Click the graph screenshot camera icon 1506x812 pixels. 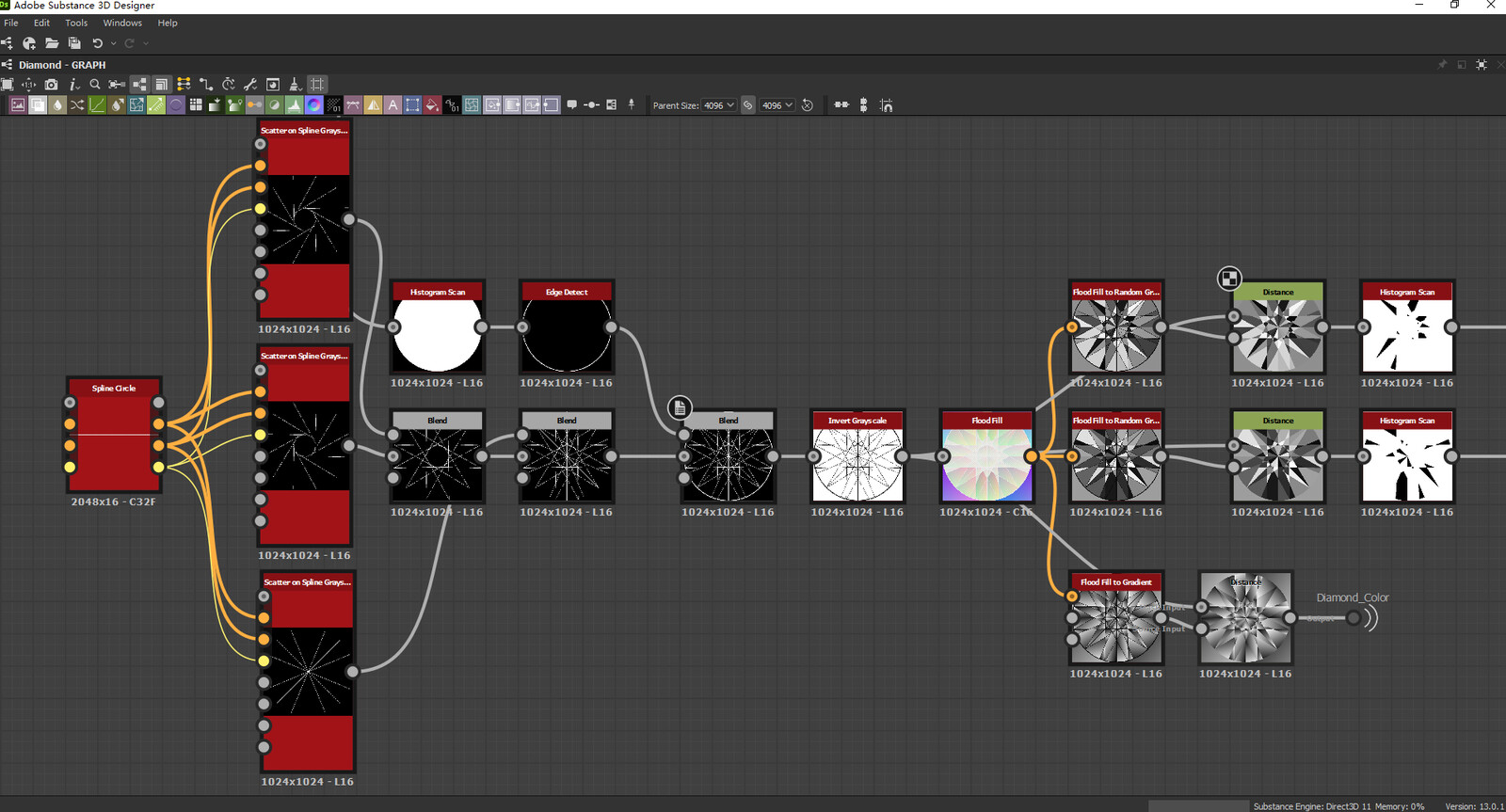coord(51,85)
